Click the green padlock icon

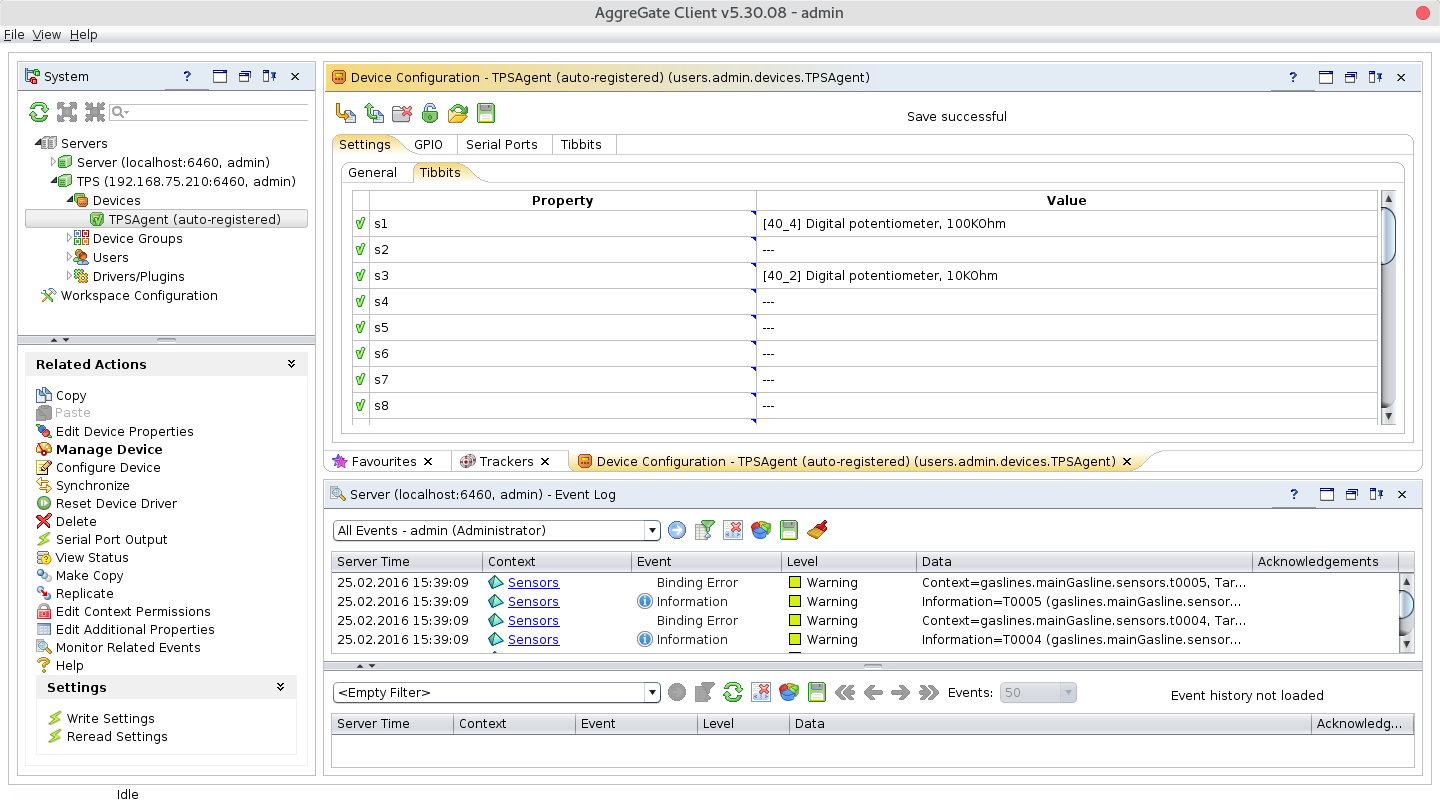click(x=430, y=113)
